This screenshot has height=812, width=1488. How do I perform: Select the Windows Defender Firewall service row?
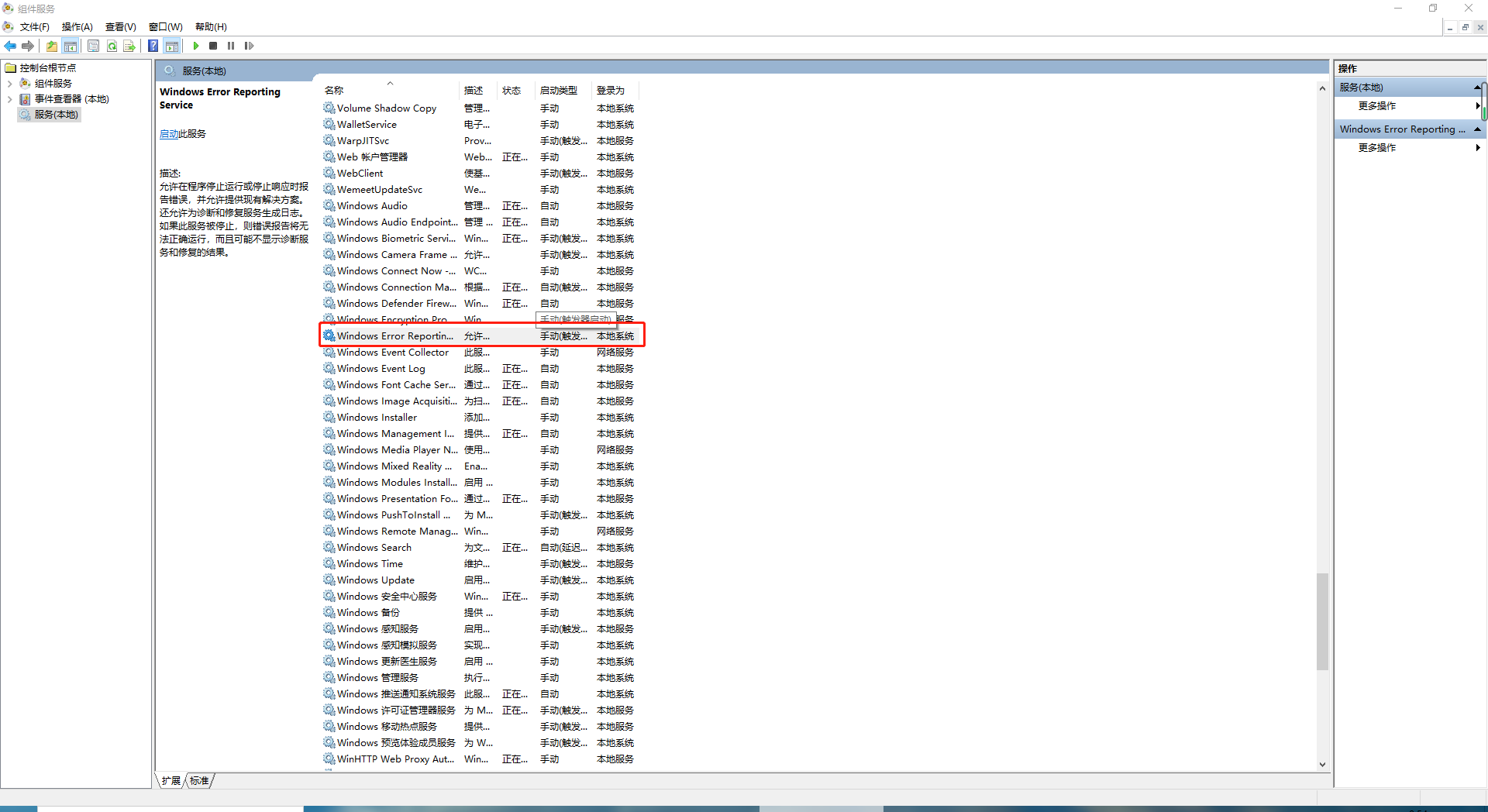pyautogui.click(x=480, y=303)
